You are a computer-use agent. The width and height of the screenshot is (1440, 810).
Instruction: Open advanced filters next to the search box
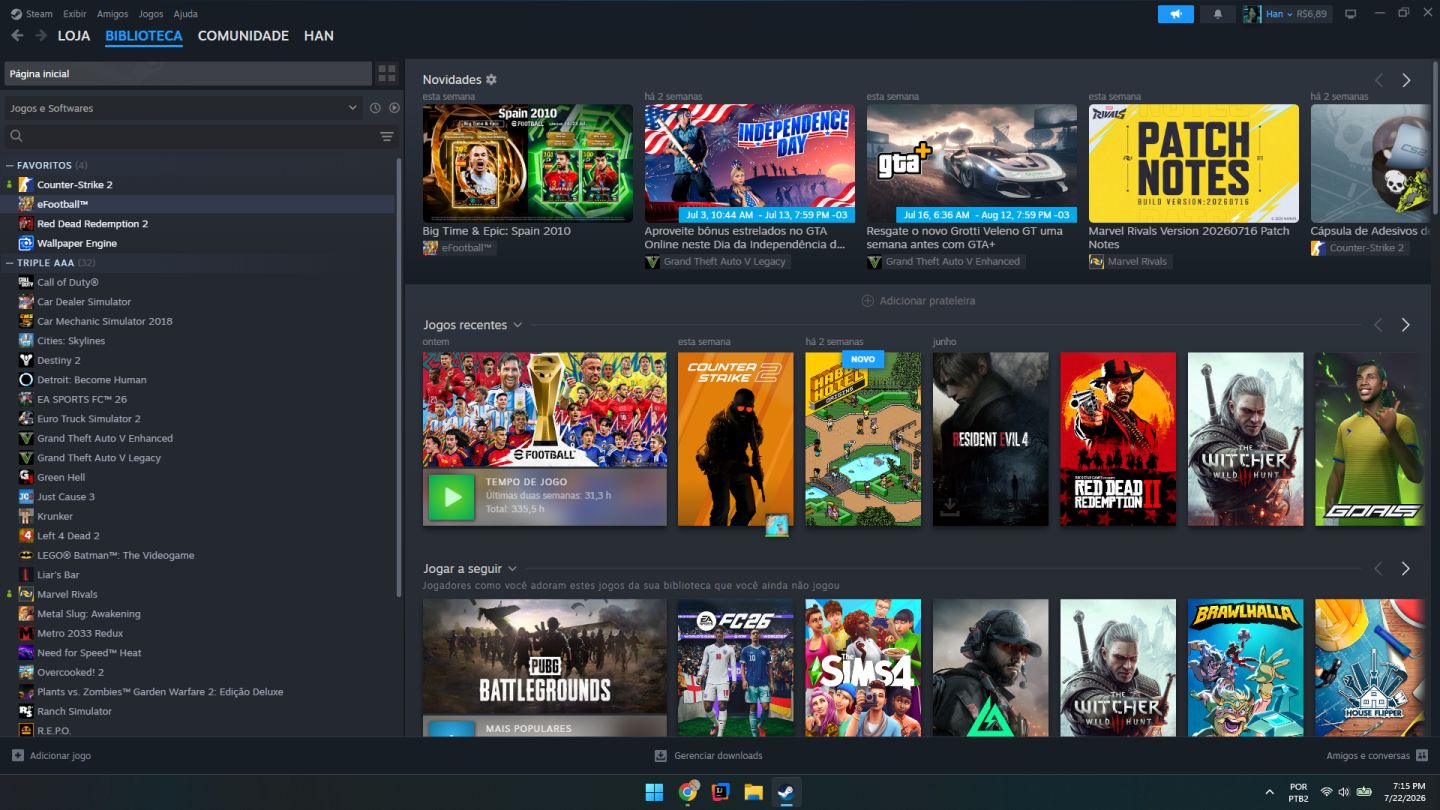click(387, 136)
